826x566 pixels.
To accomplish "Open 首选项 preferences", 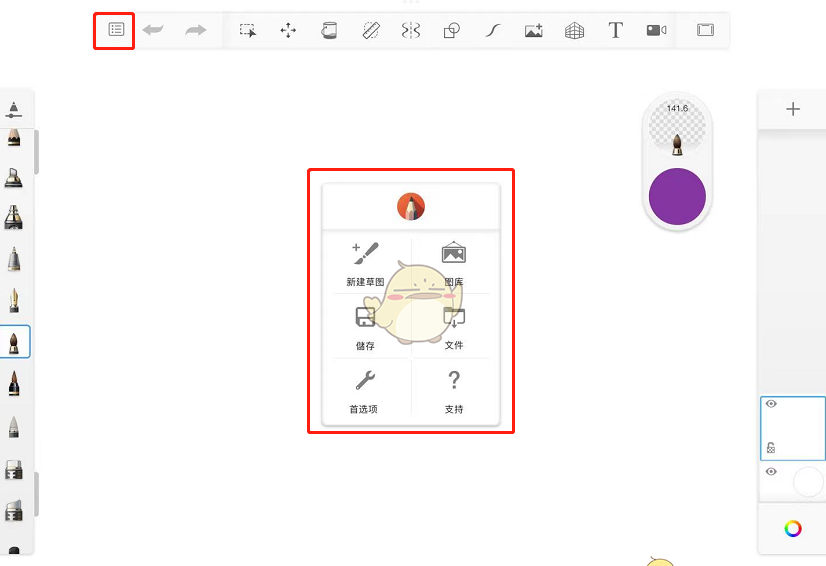I will pos(364,392).
